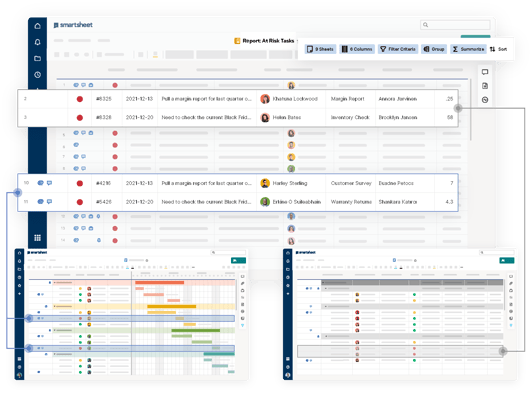The width and height of the screenshot is (531, 396).
Task: Click the Conversations icon in right panel
Action: click(485, 72)
